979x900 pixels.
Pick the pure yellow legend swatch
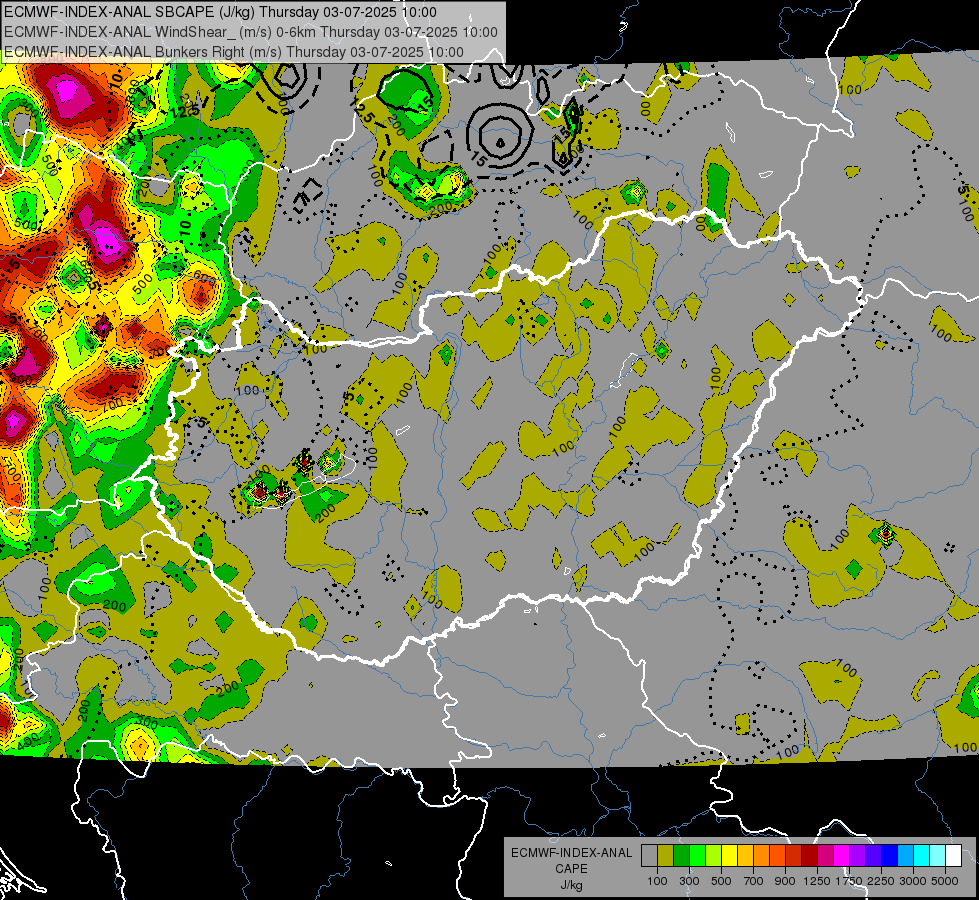click(730, 855)
